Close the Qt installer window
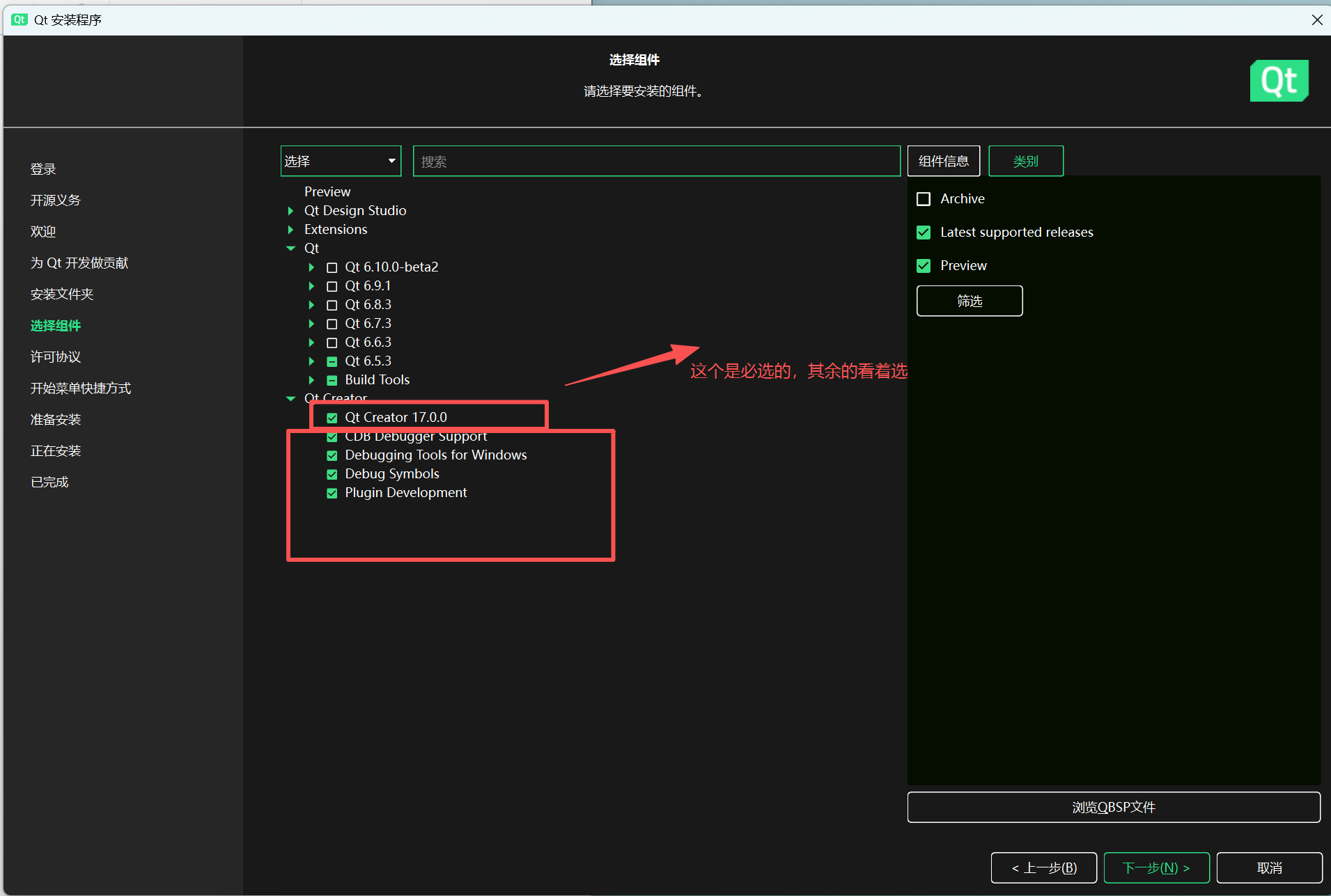Viewport: 1331px width, 896px height. (x=1317, y=19)
